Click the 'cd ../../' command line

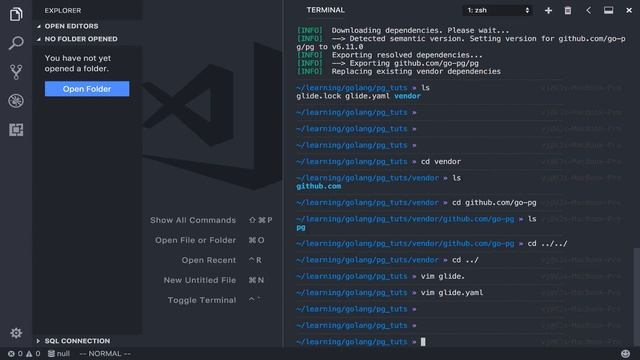click(x=547, y=244)
